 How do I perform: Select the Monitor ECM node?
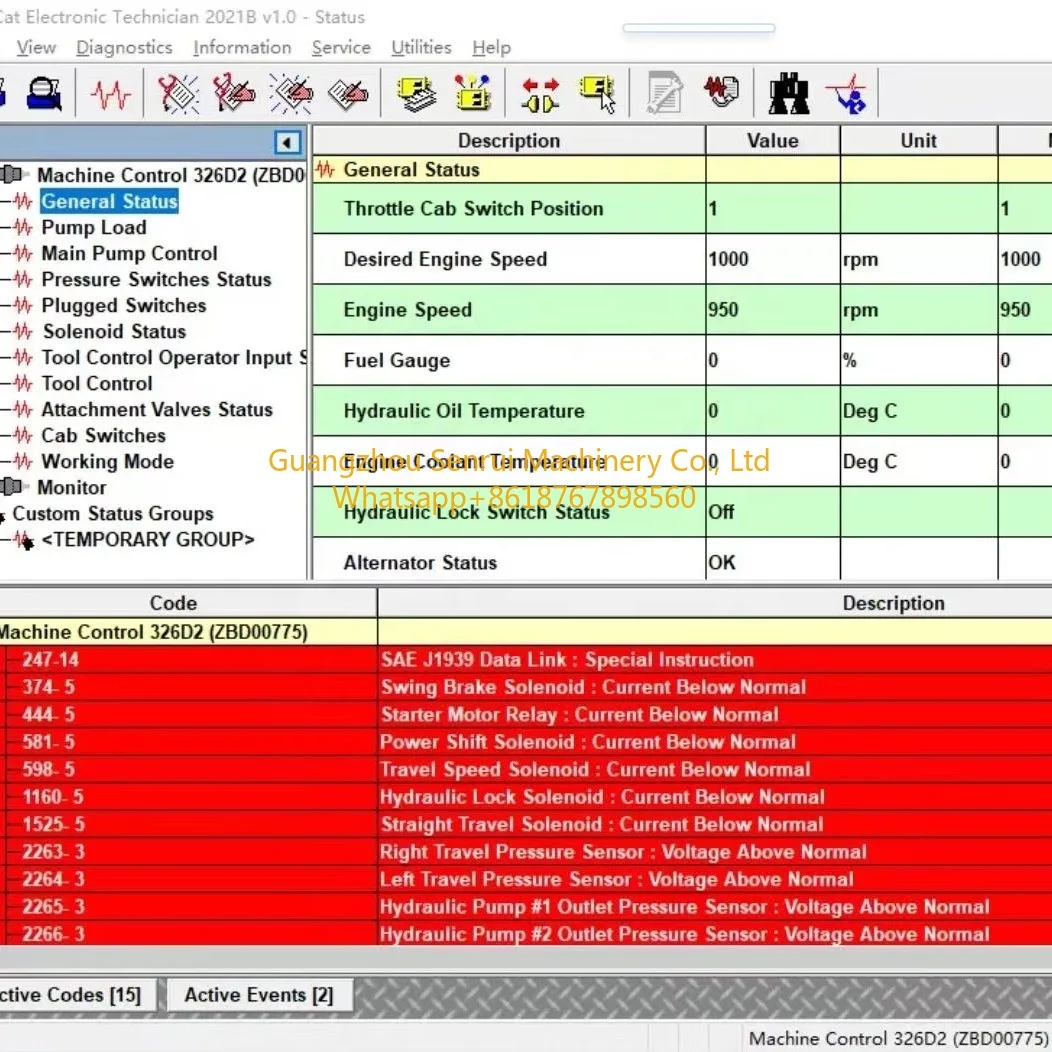coord(71,488)
